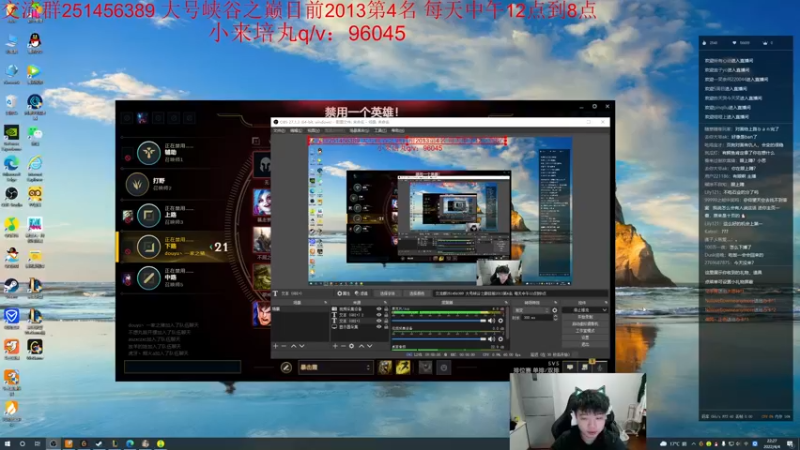The image size is (800, 450).
Task: Open the last (Help) menu in OBS menu bar
Action: tap(397, 131)
